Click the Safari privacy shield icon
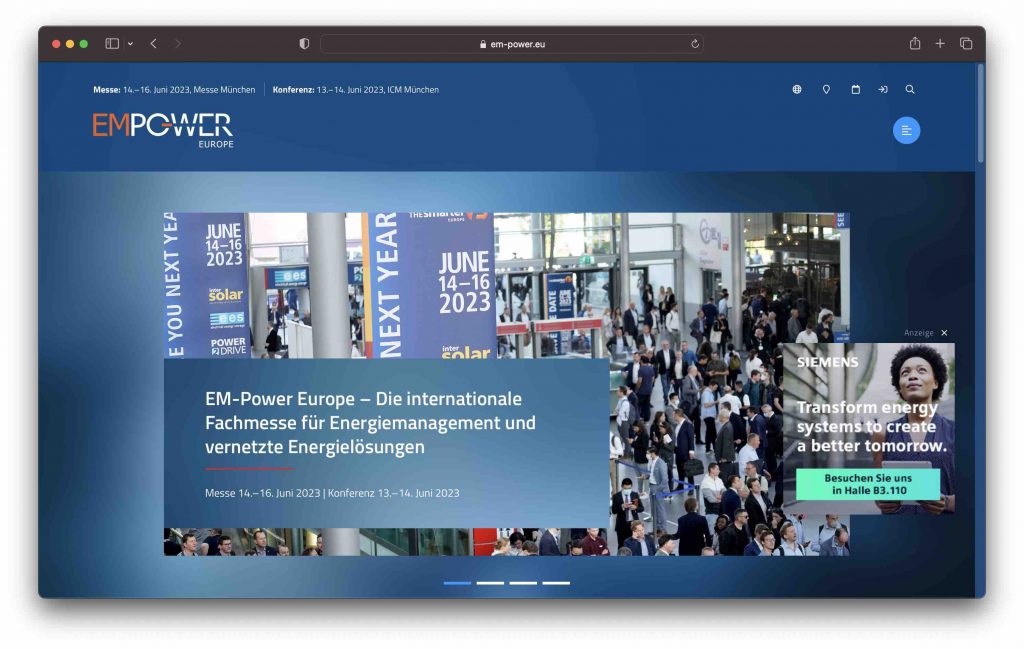The image size is (1024, 649). 303,43
